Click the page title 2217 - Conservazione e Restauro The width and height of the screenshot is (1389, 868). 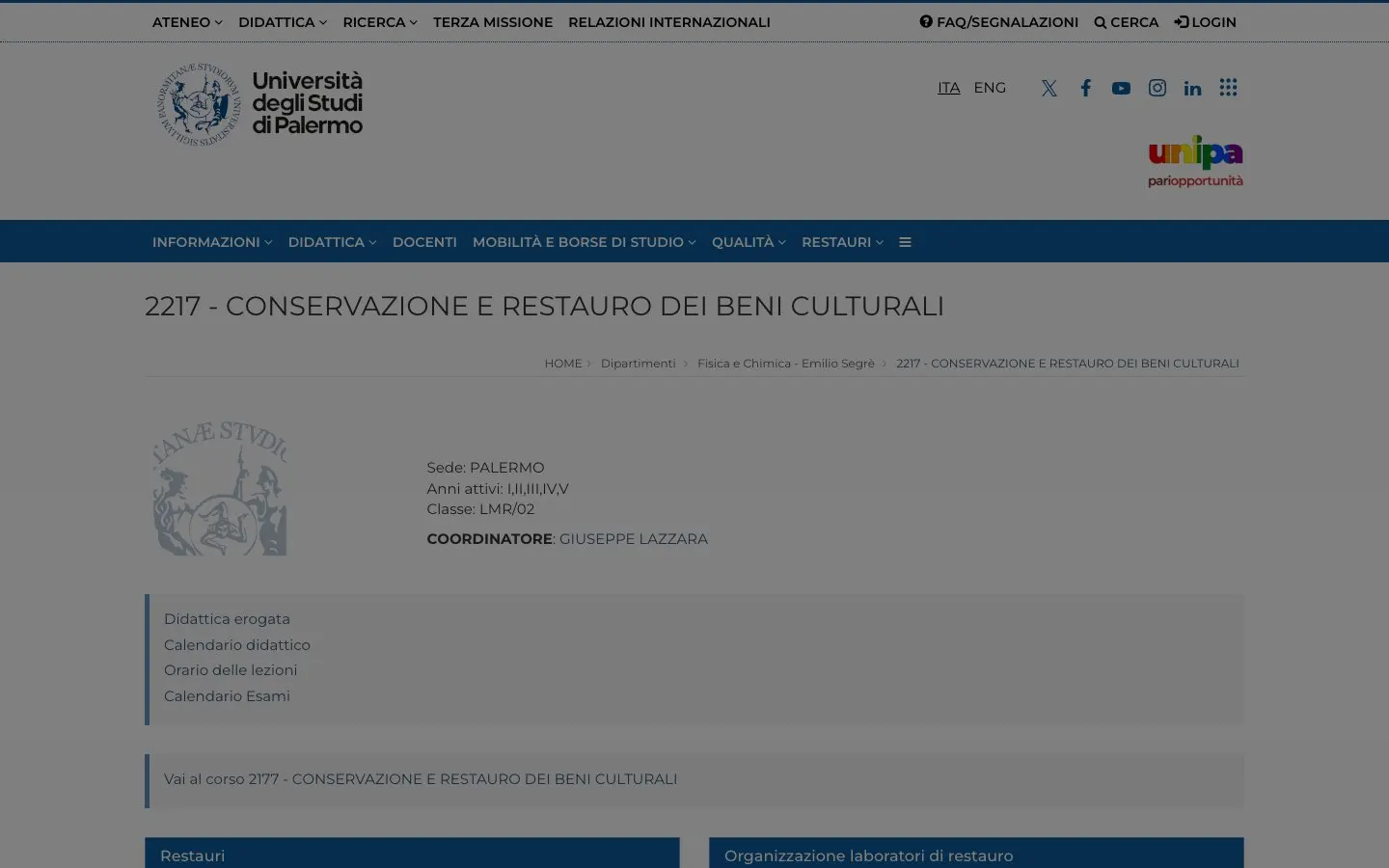544,306
